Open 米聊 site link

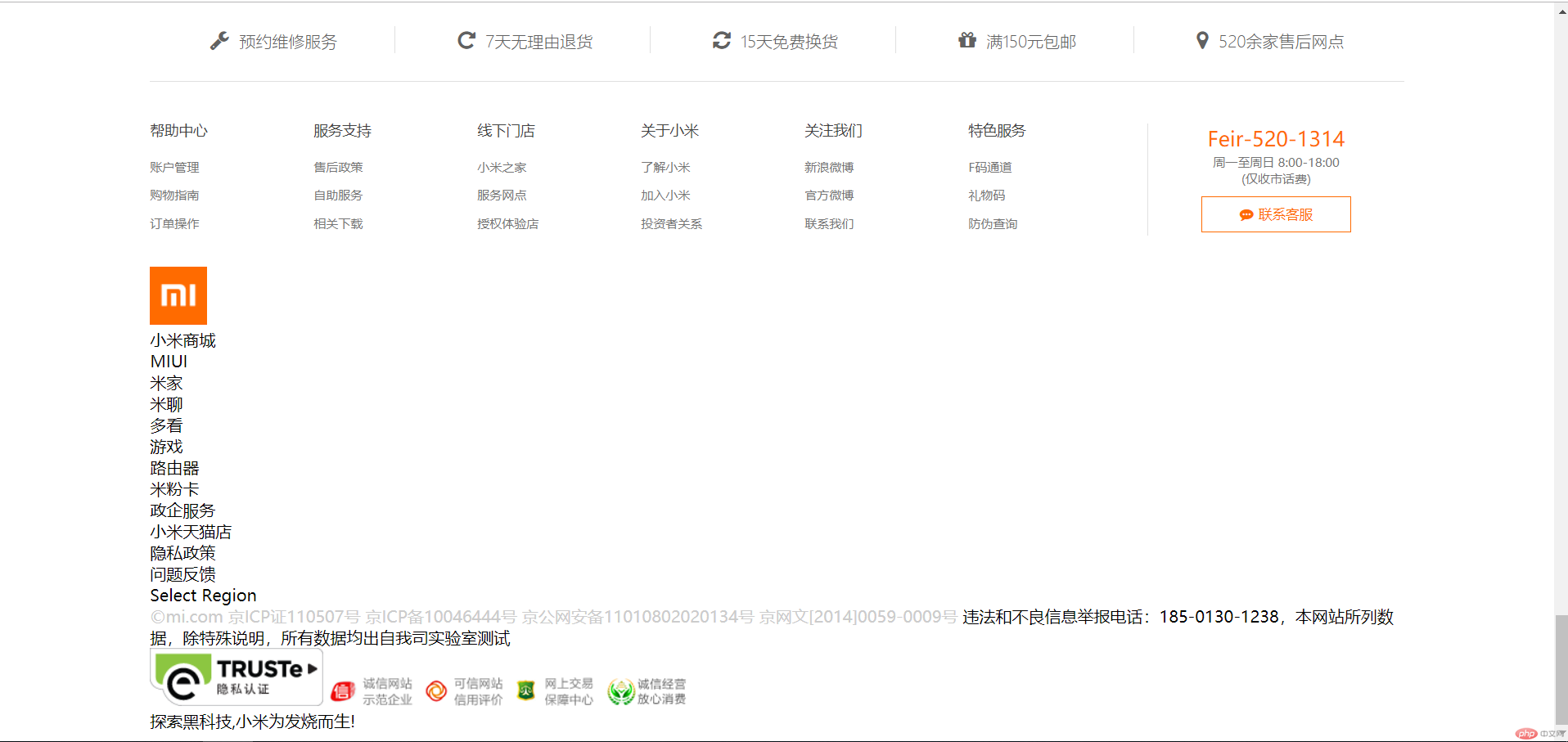[166, 404]
